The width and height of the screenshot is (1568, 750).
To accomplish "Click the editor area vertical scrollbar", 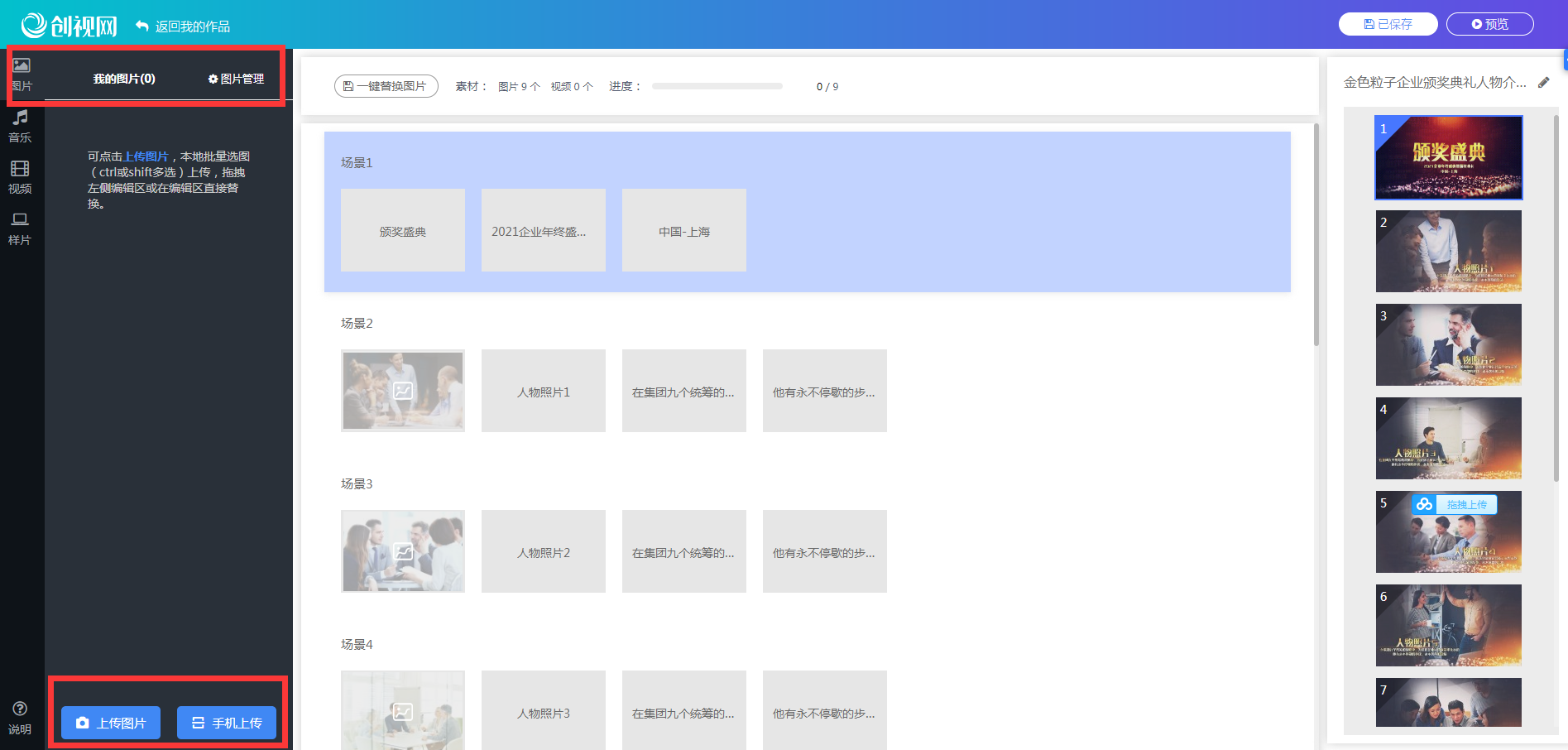I will [1316, 234].
